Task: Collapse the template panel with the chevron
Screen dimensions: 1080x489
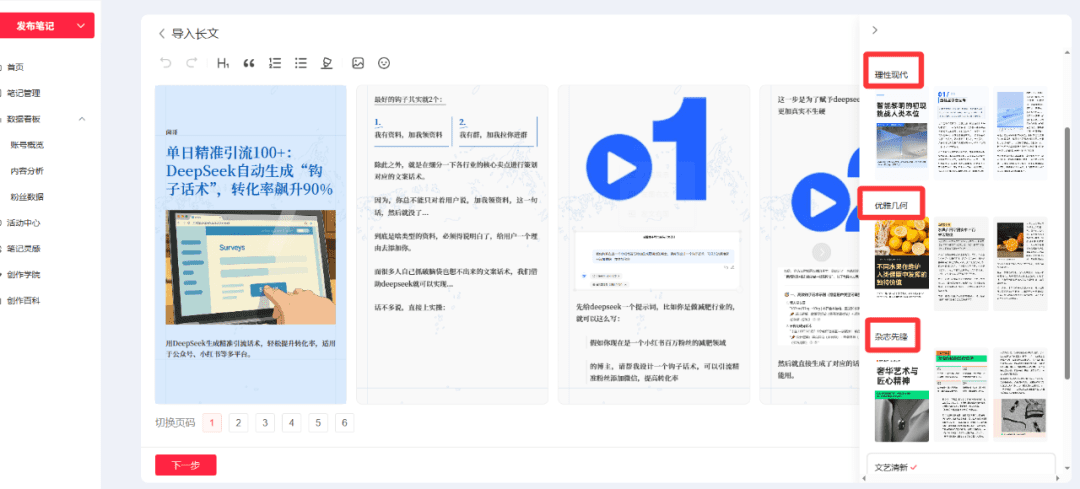Action: [875, 30]
